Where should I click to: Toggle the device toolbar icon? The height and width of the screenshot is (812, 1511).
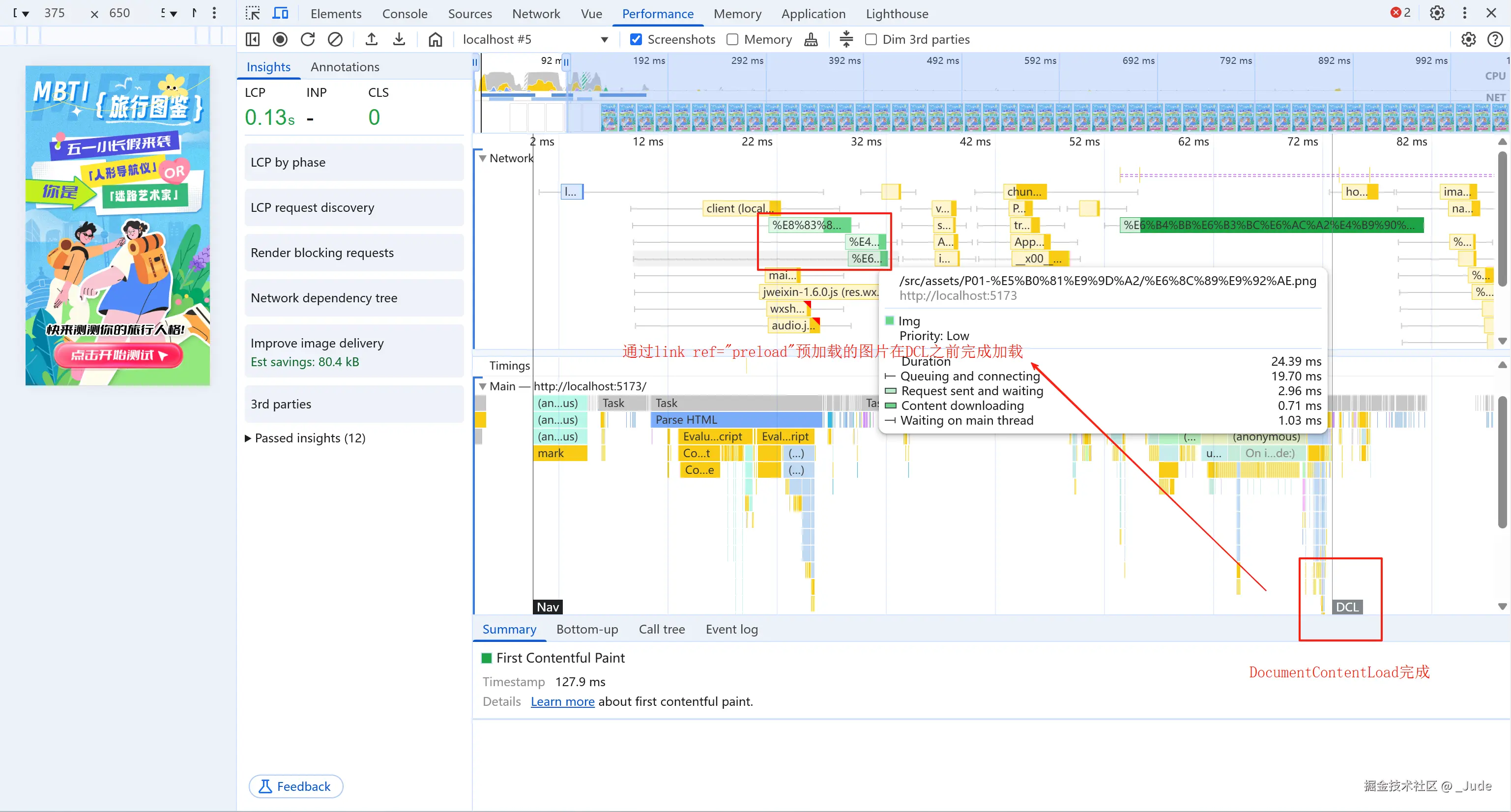click(x=281, y=13)
